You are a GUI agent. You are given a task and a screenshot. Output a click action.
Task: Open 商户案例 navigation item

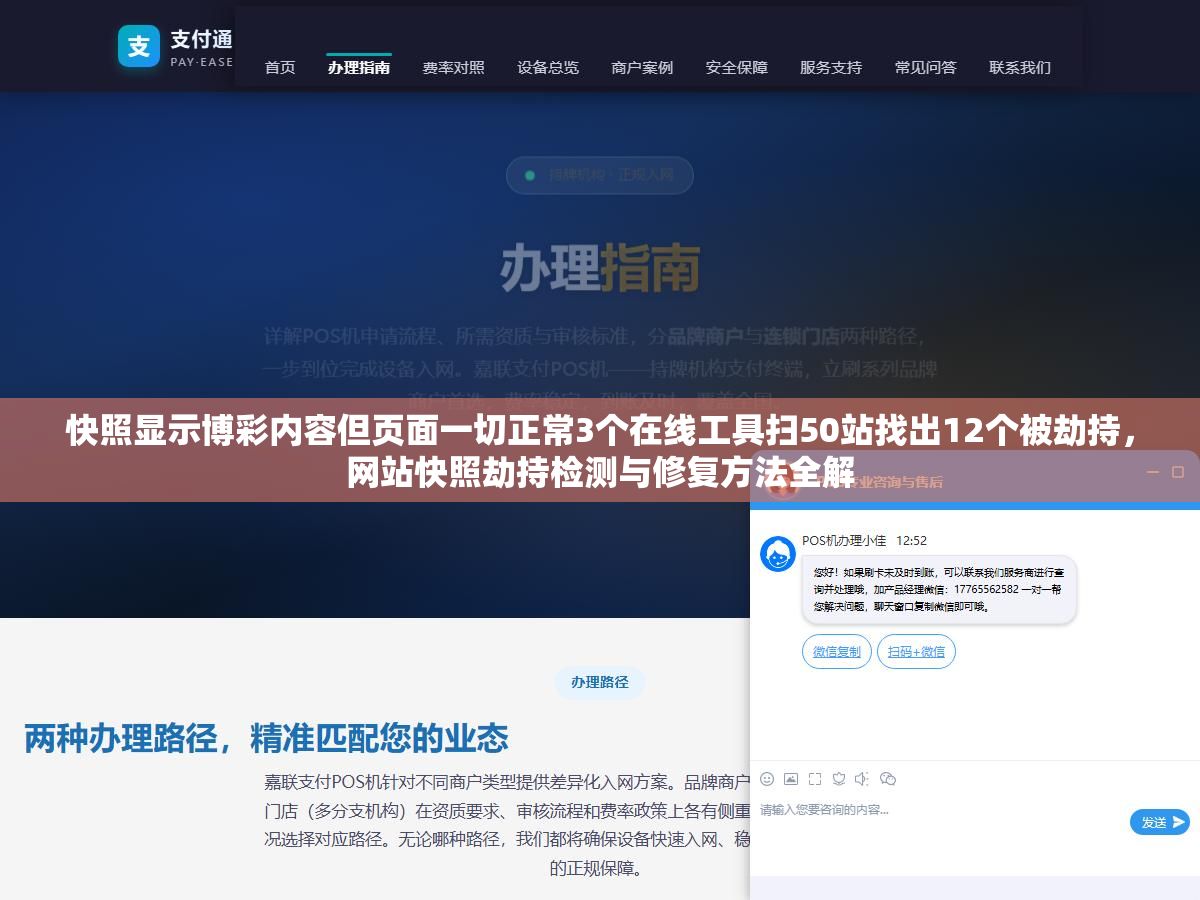642,67
